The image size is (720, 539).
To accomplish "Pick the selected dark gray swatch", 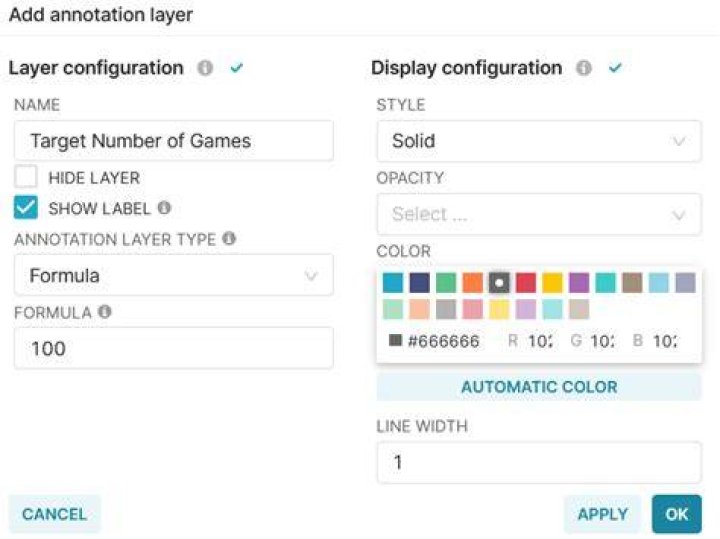I will coord(499,283).
